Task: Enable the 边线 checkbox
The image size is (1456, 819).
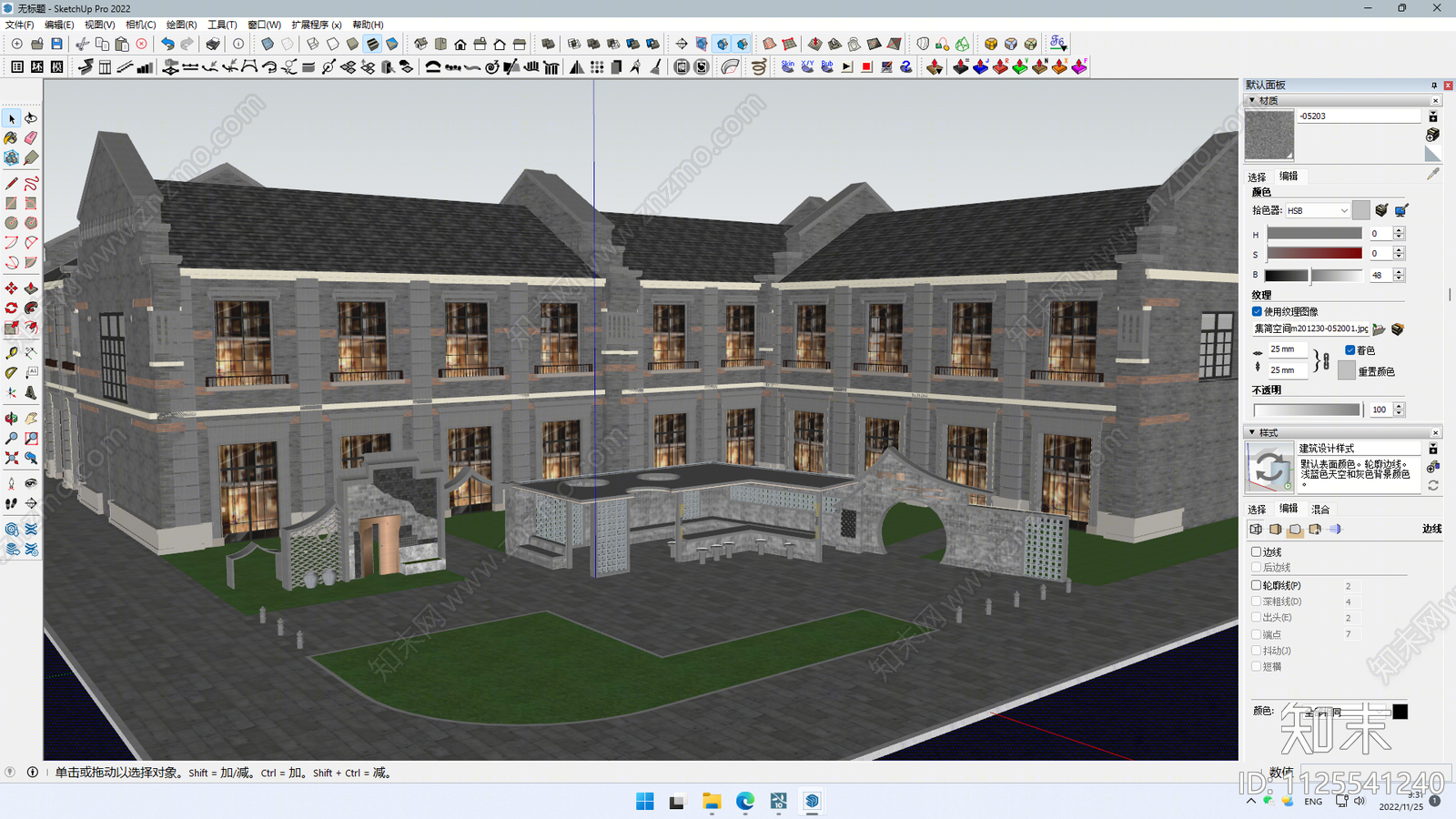Action: tap(1257, 551)
